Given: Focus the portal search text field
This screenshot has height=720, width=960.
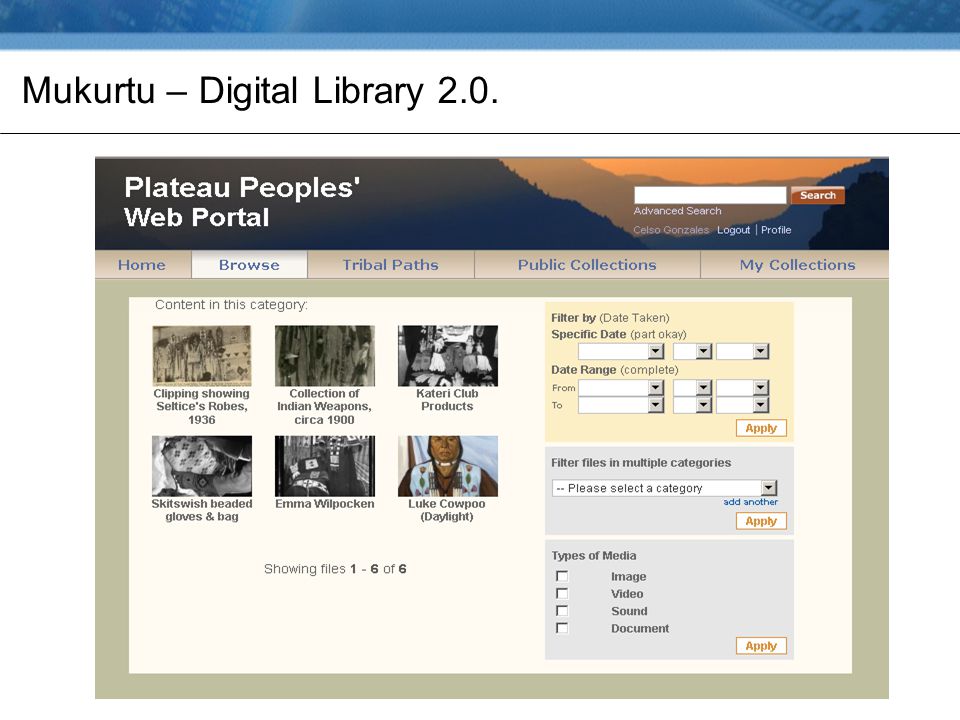Looking at the screenshot, I should pyautogui.click(x=710, y=195).
